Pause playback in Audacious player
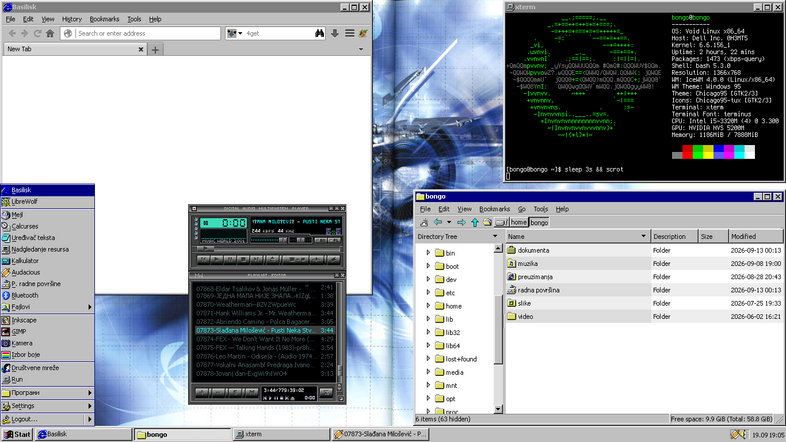 230,260
